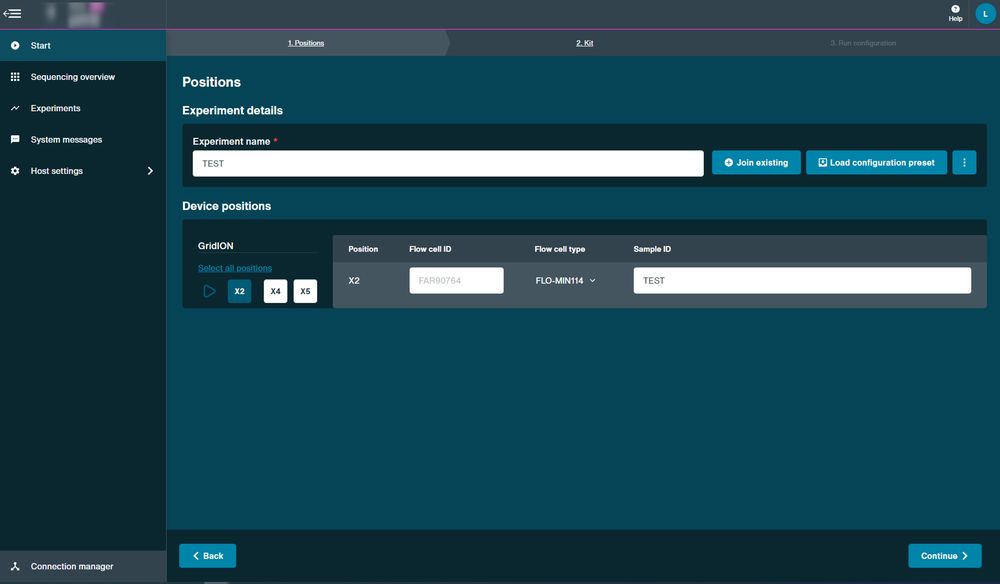The height and width of the screenshot is (584, 1000).
Task: Click the GridION device label
Action: click(216, 245)
